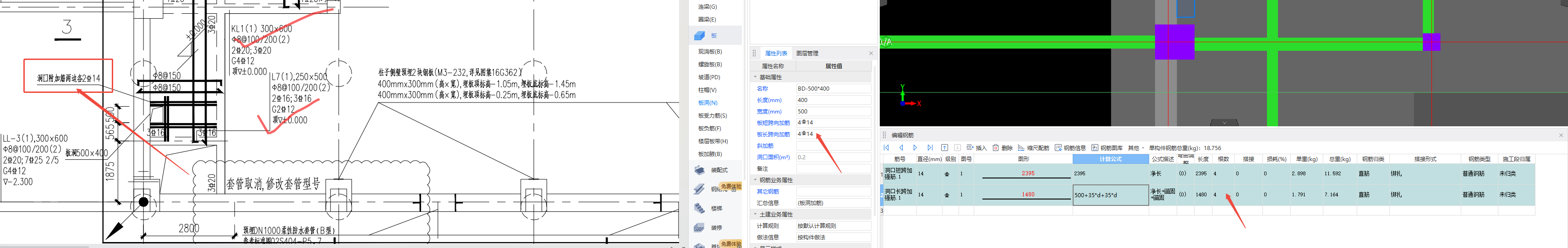Expand 其他 dropdown in rebar toolbar

point(1136,148)
